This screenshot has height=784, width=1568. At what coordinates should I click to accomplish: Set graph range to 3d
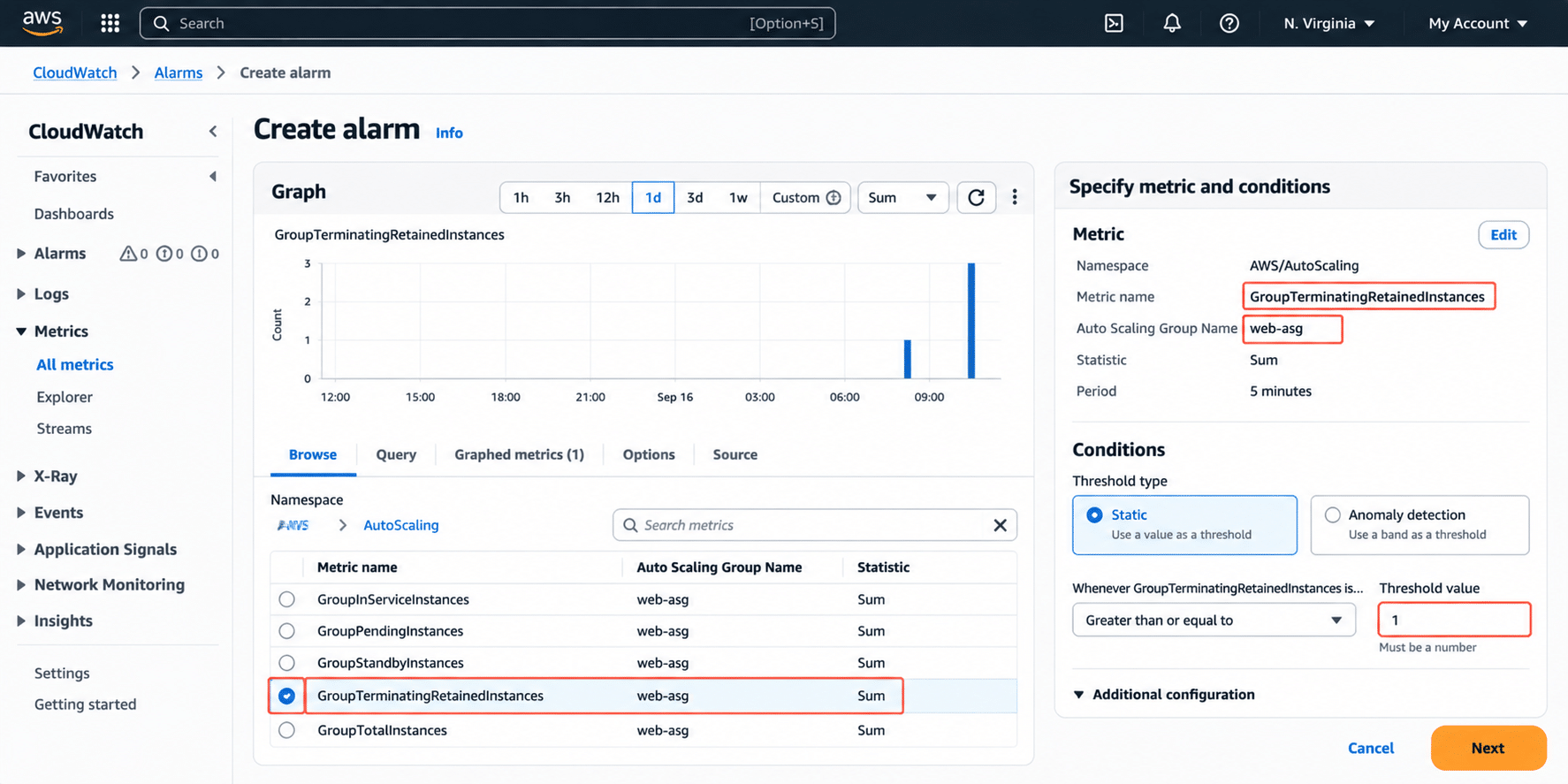(695, 197)
